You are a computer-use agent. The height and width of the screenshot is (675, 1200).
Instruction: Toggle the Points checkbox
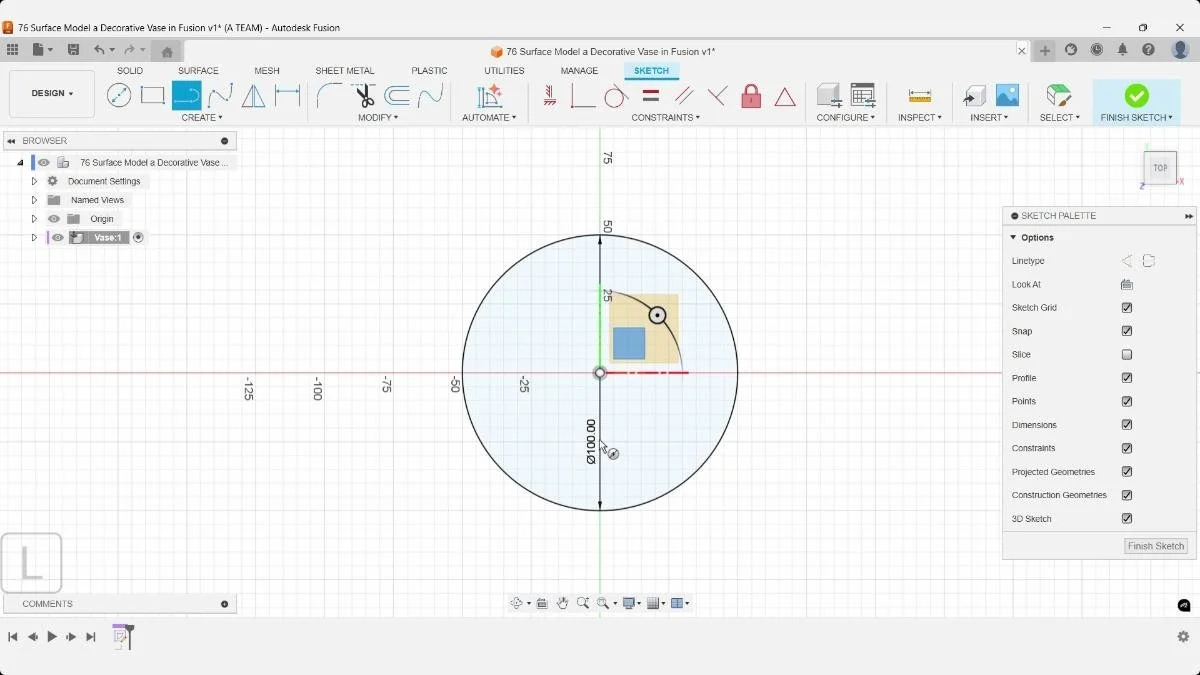[x=1127, y=402]
